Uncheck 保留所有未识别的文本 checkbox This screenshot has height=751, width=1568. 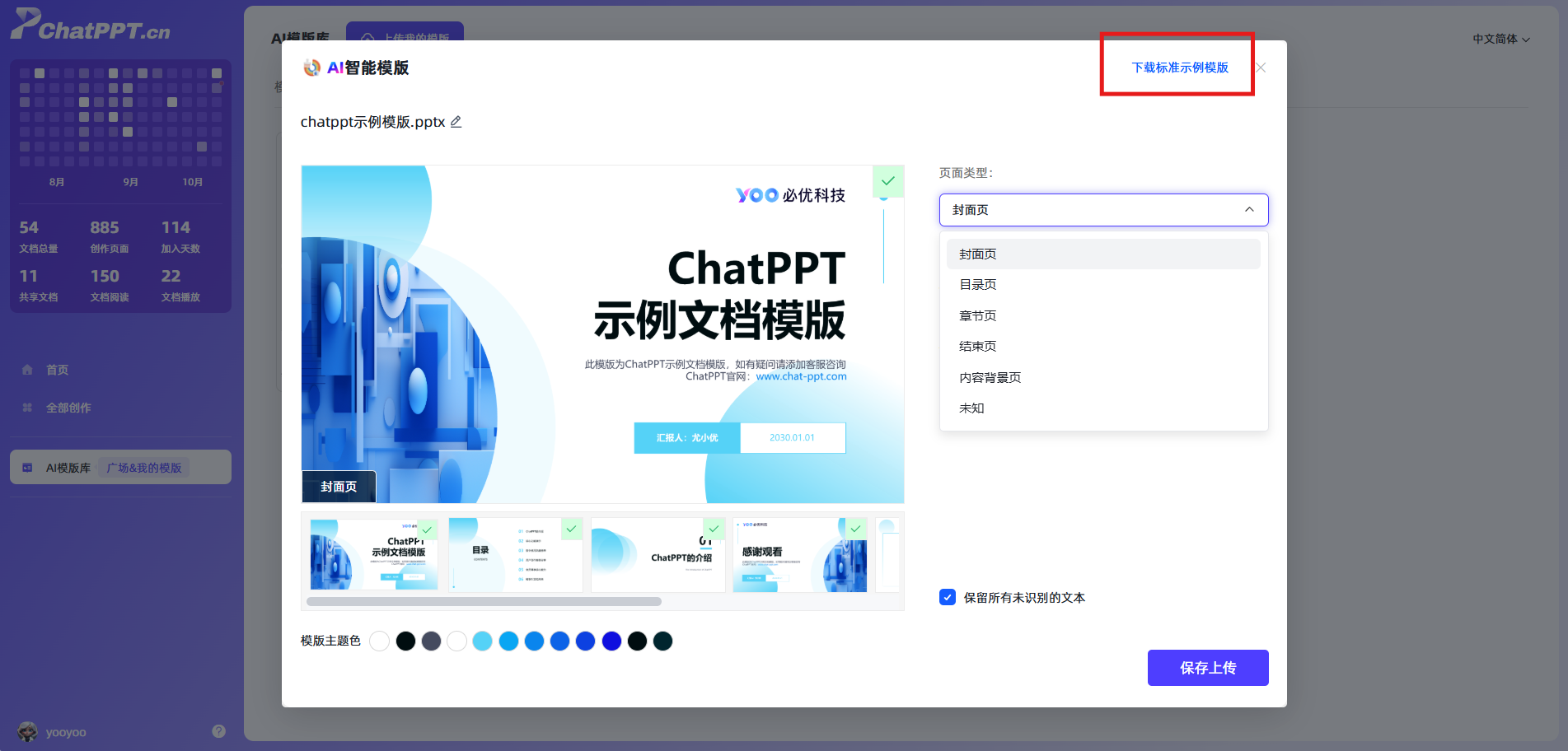click(948, 598)
